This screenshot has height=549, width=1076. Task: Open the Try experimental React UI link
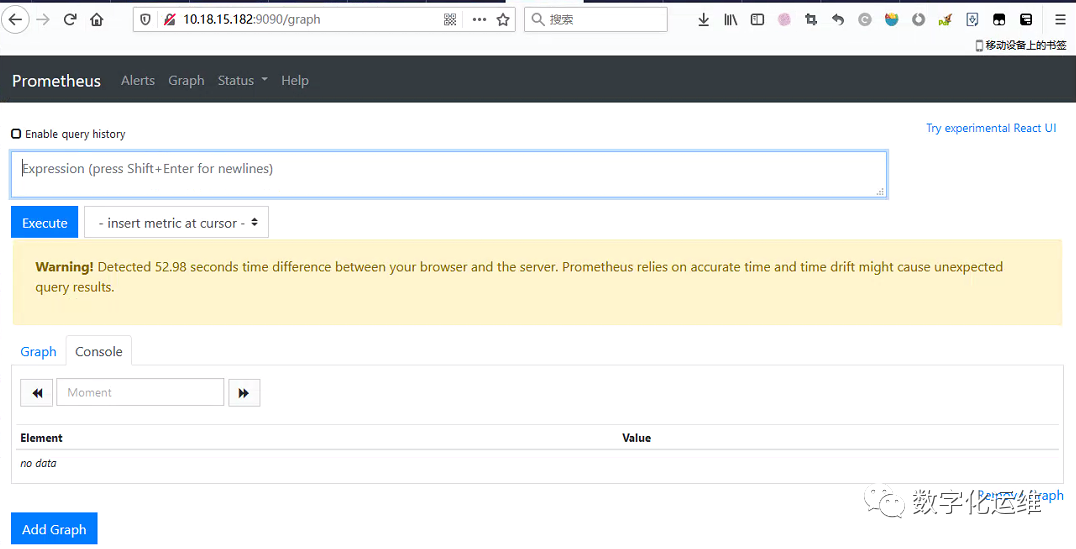pos(990,128)
